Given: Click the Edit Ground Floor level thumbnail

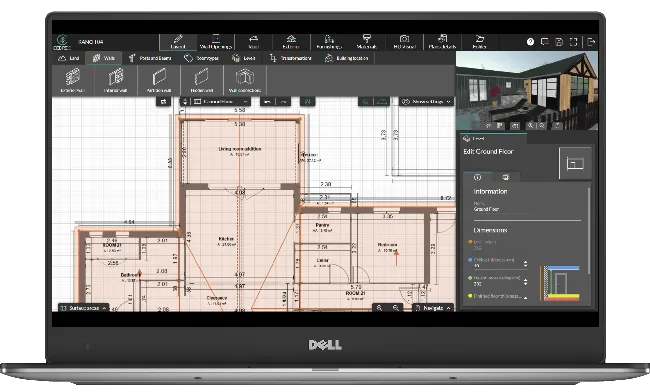Looking at the screenshot, I should pyautogui.click(x=575, y=163).
